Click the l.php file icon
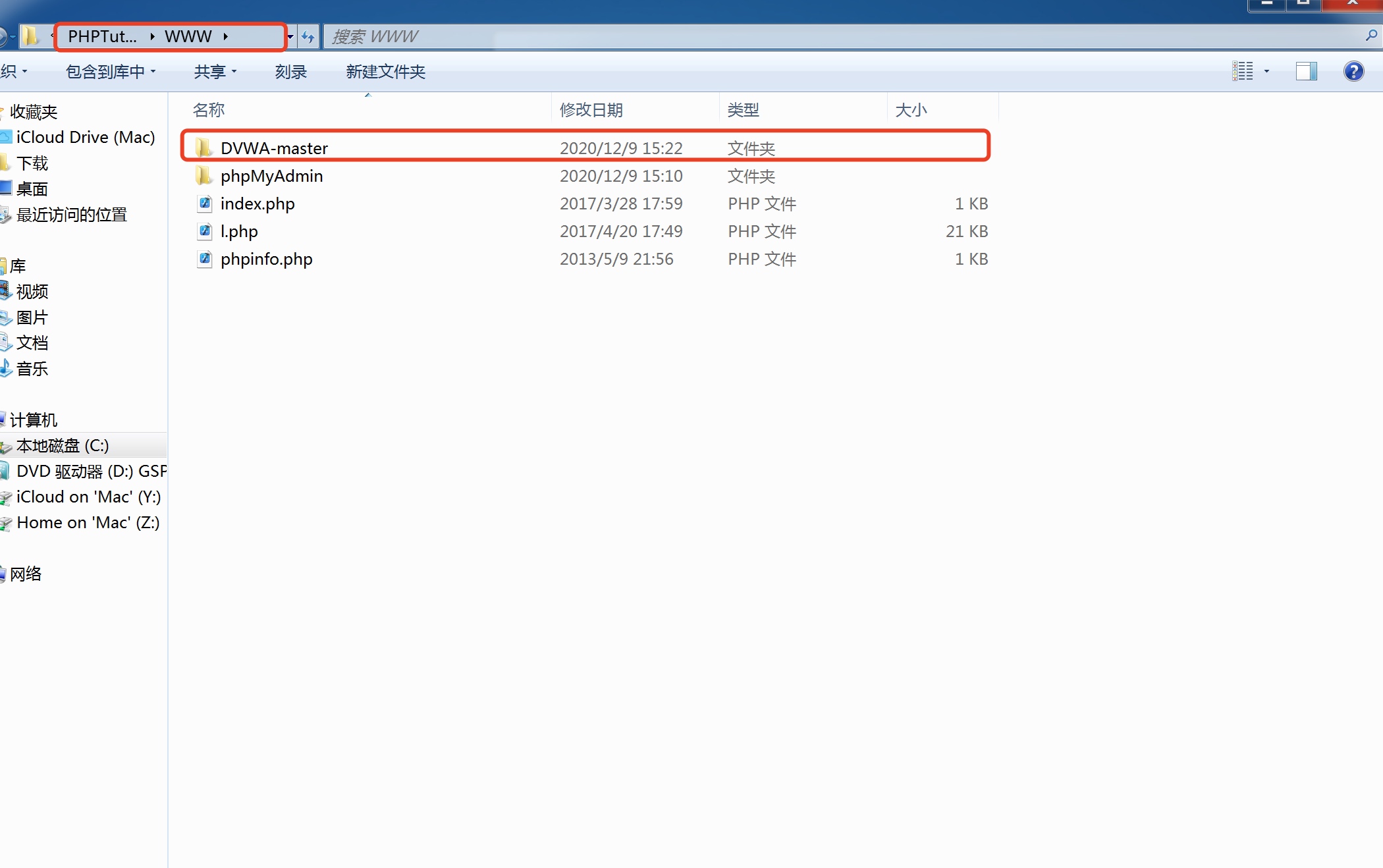 [205, 231]
